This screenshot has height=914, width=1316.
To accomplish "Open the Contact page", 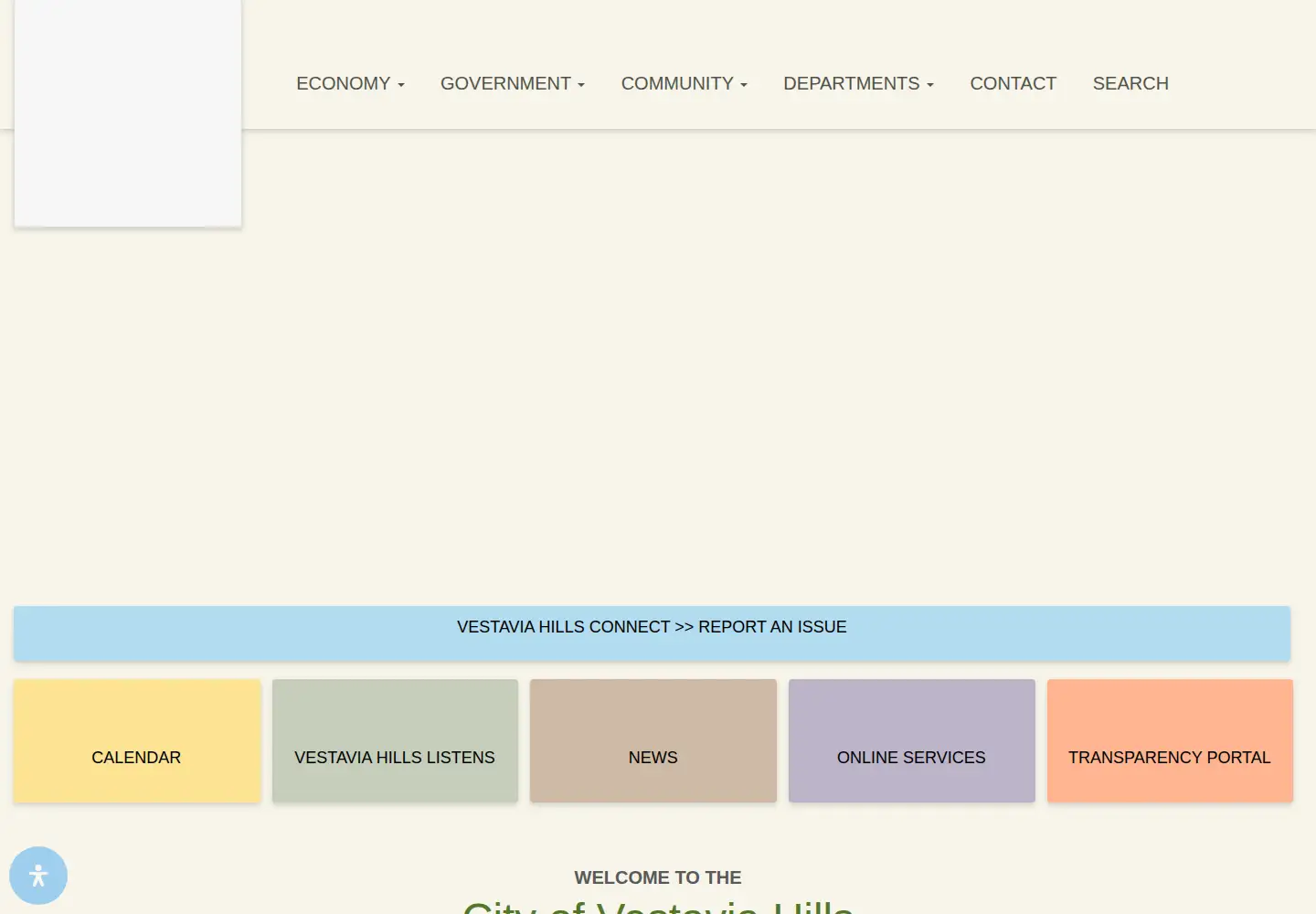I will pos(1013,83).
